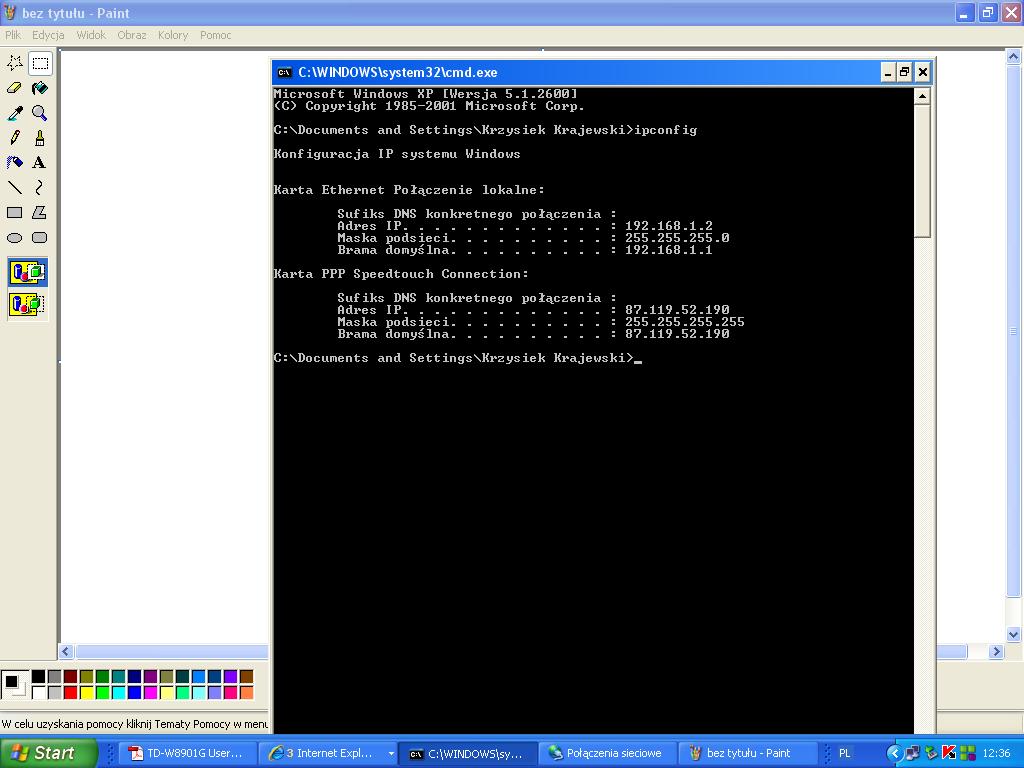Screen dimensions: 1024x768
Task: Click Paint horizontal scrollbar right arrow
Action: 996,651
